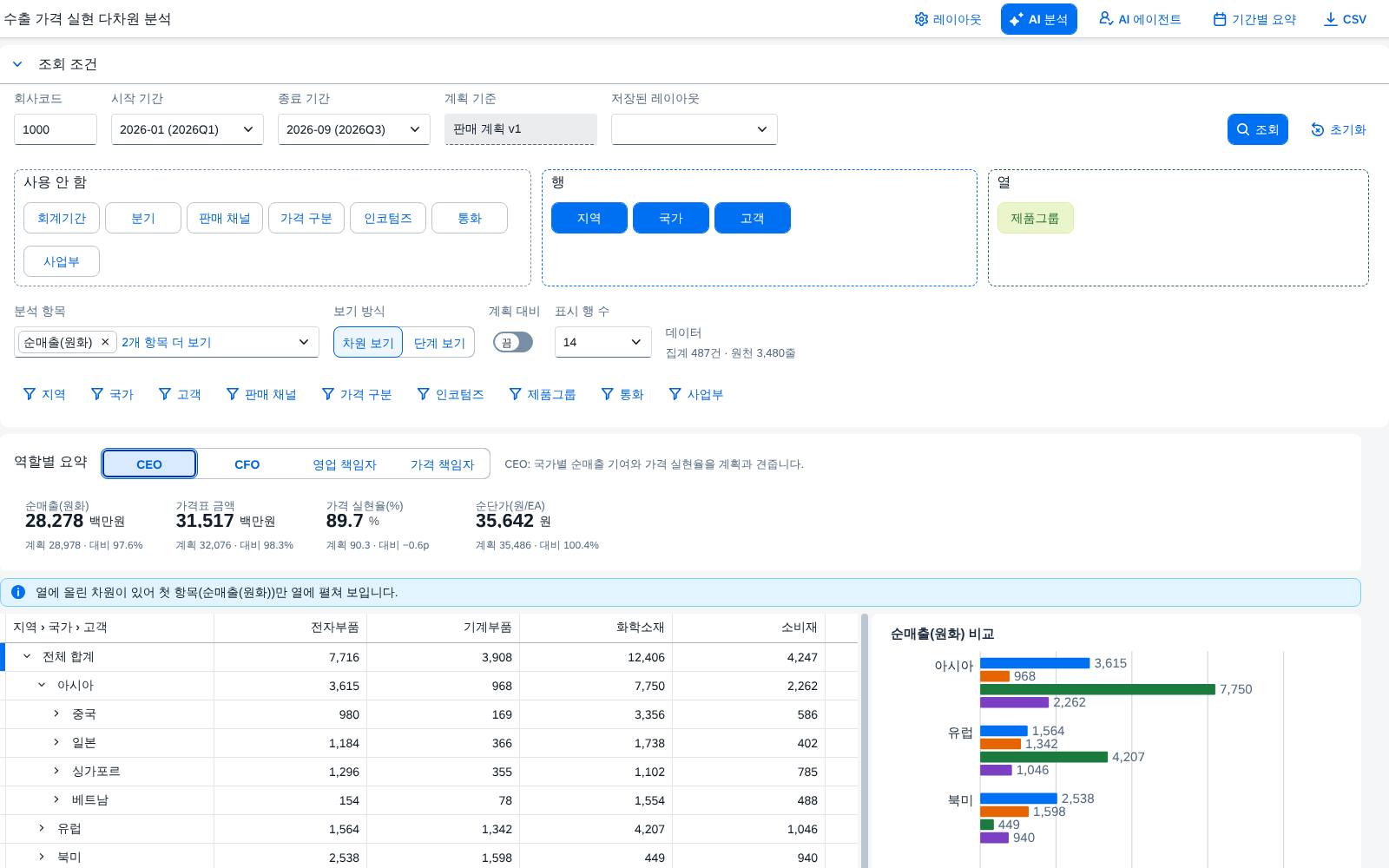Viewport: 1389px width, 868px height.
Task: Select the 가격 책임자 role tab
Action: click(443, 464)
